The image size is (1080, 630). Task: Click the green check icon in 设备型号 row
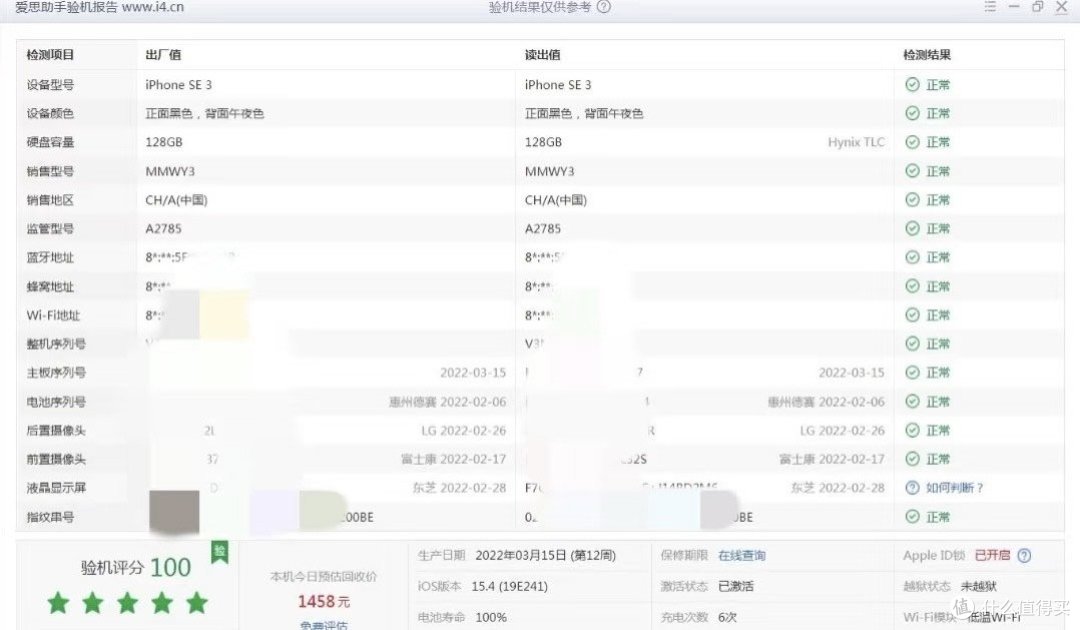click(912, 85)
